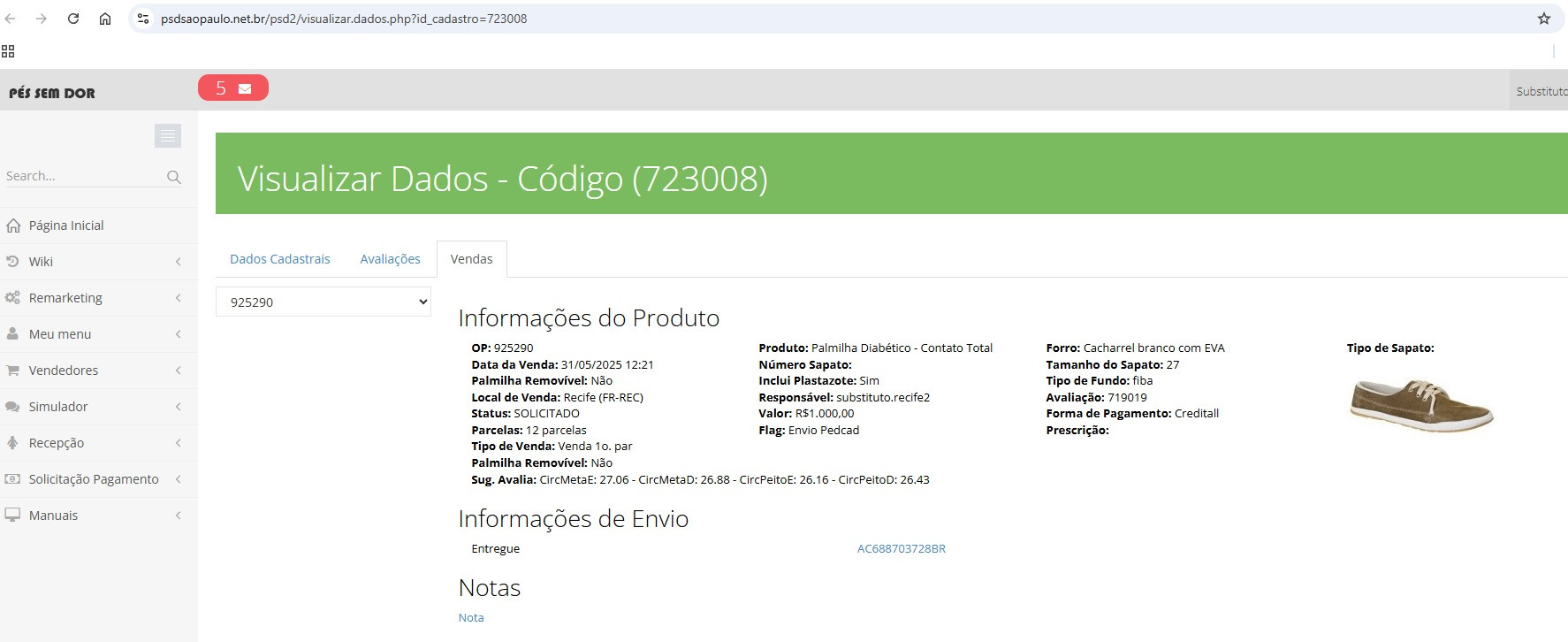This screenshot has height=642, width=1568.
Task: Click the browser address bar URL
Action: coord(344,19)
